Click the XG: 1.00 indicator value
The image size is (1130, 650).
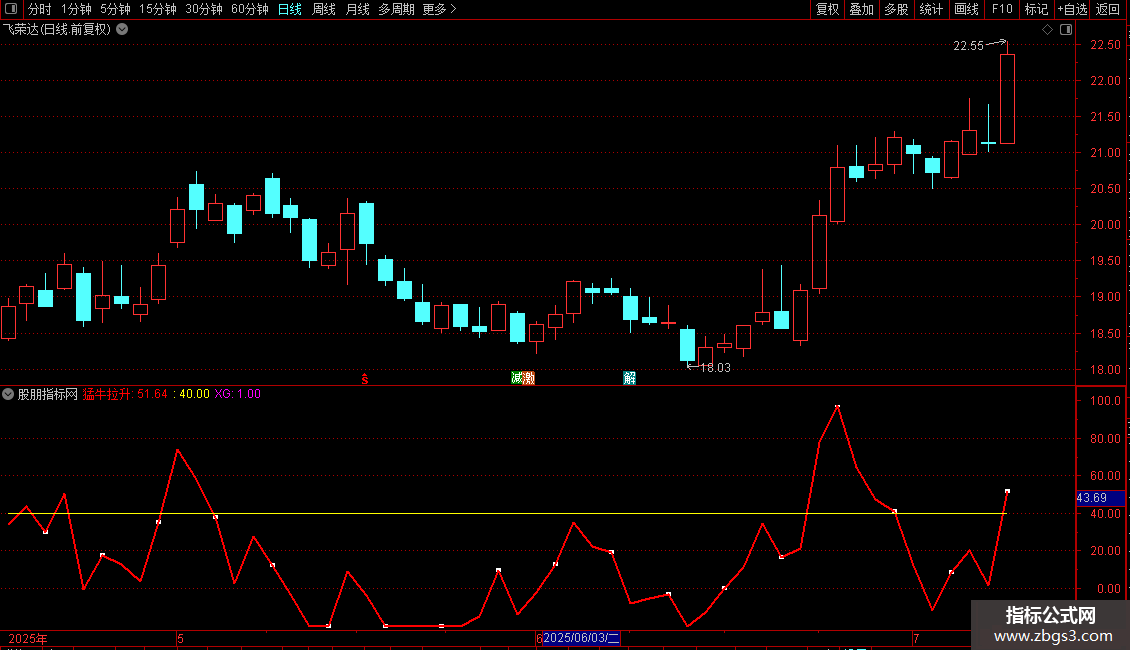[x=238, y=394]
